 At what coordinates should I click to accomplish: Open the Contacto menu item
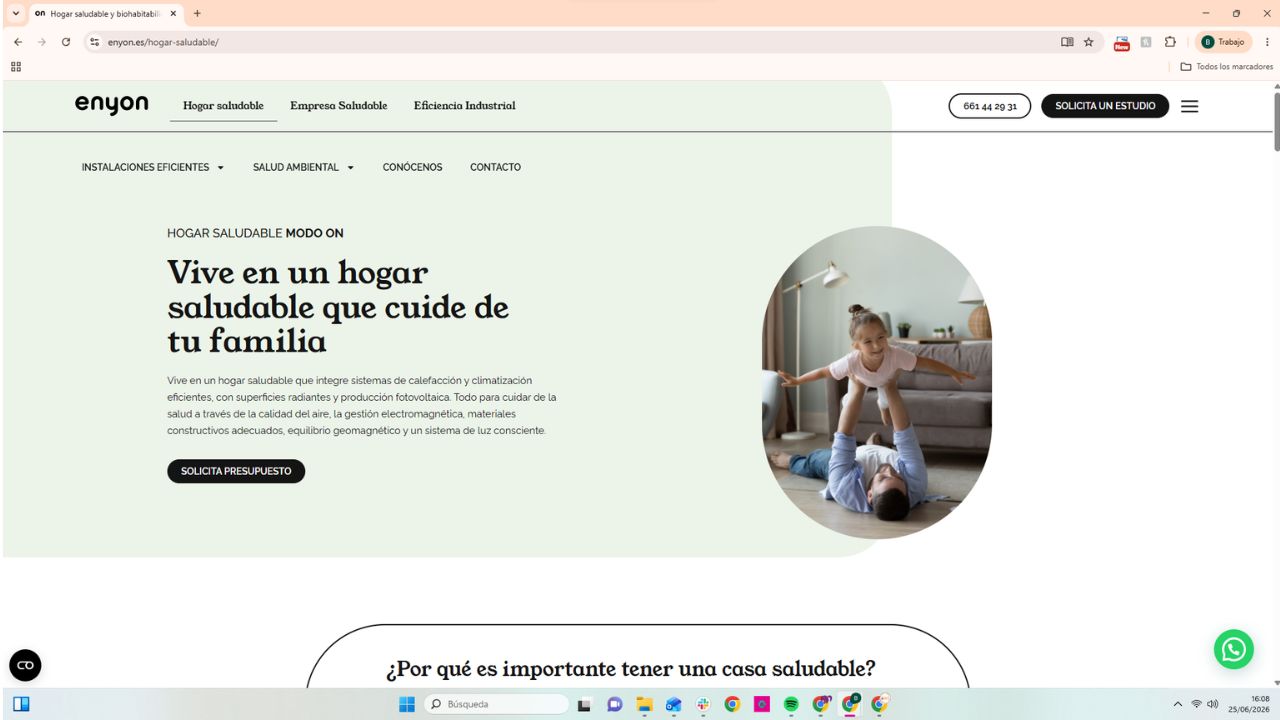[495, 167]
